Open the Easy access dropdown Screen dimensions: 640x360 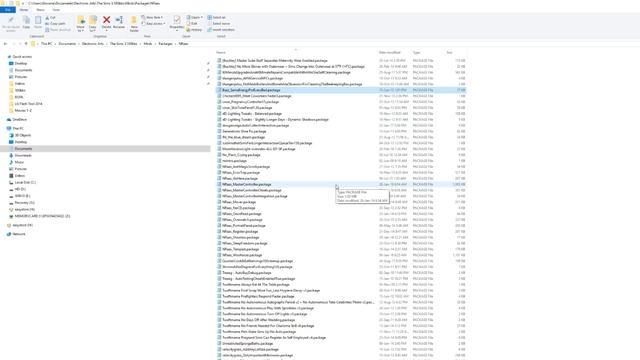point(153,24)
